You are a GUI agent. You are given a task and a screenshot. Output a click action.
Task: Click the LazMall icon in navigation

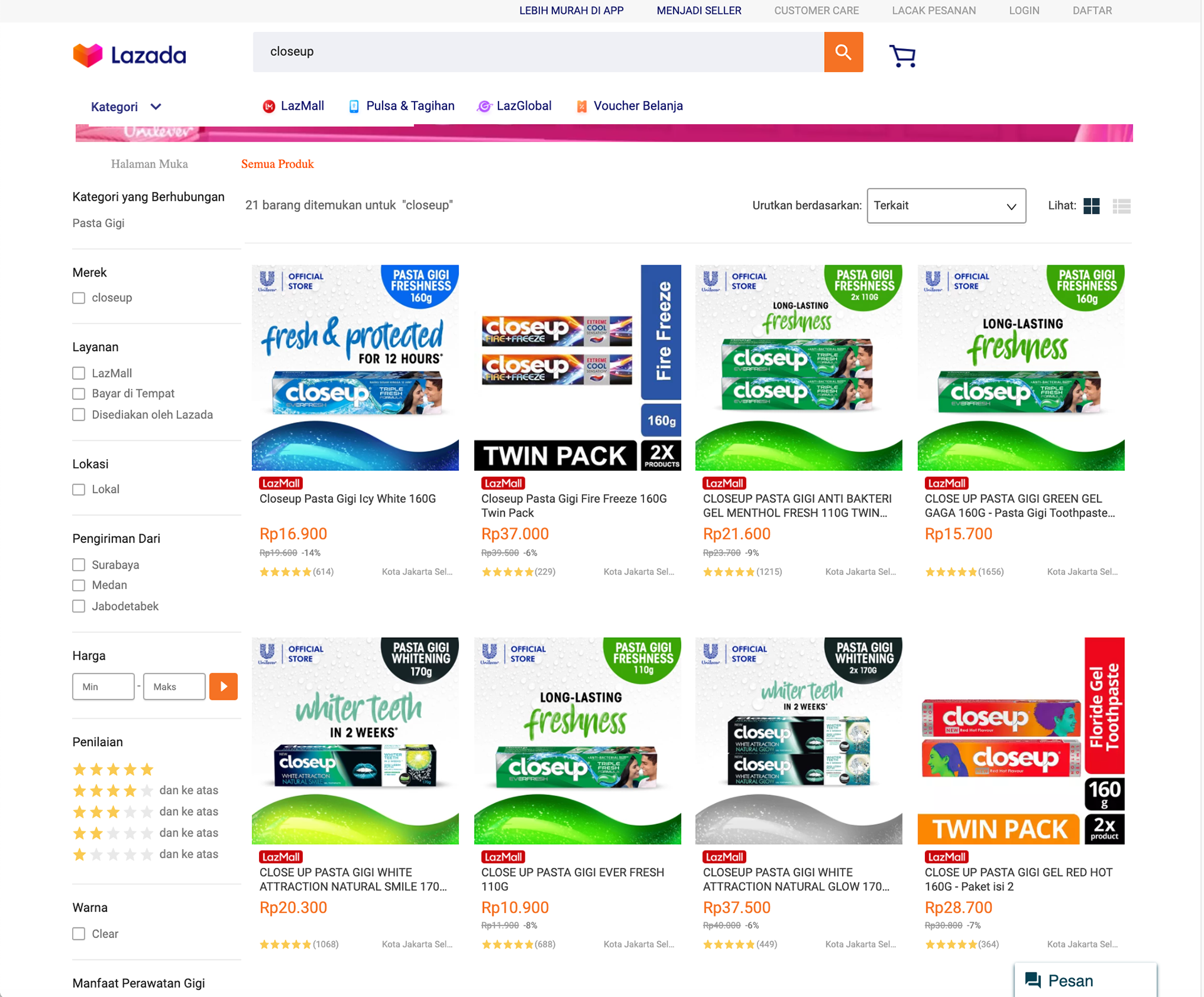click(268, 107)
